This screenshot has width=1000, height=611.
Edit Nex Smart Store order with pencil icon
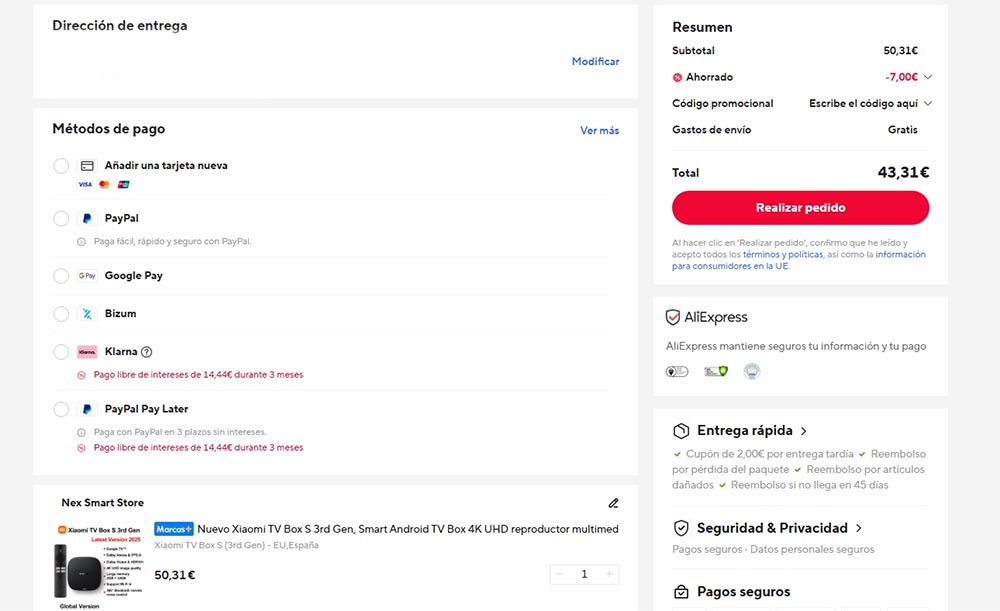pyautogui.click(x=614, y=503)
